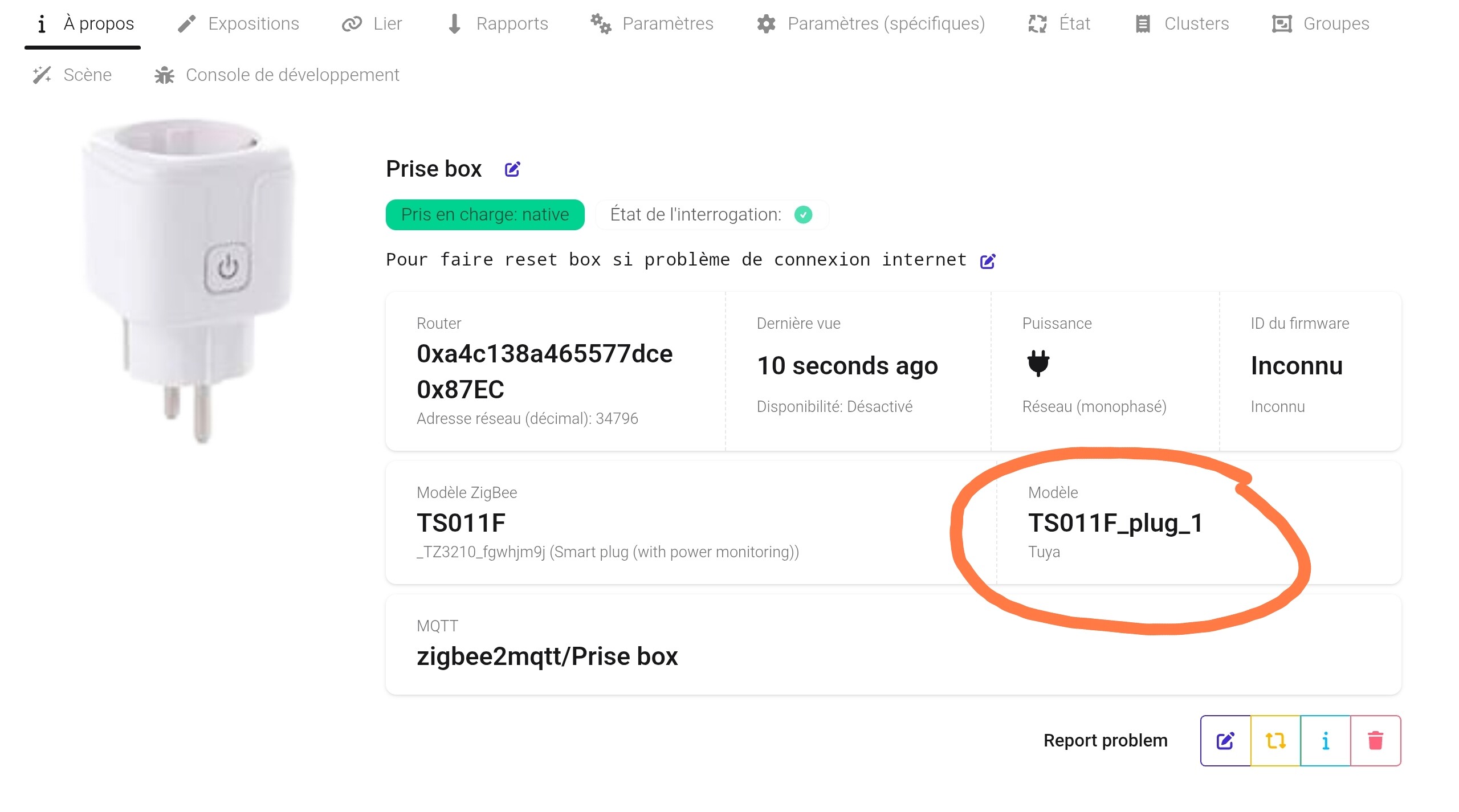Screen dimensions: 1459x812
Task: Delete device with red trash icon
Action: pyautogui.click(x=1375, y=740)
